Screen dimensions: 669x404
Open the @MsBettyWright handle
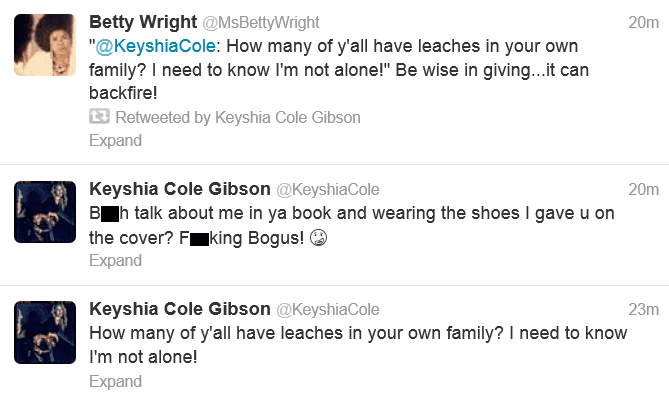click(261, 23)
